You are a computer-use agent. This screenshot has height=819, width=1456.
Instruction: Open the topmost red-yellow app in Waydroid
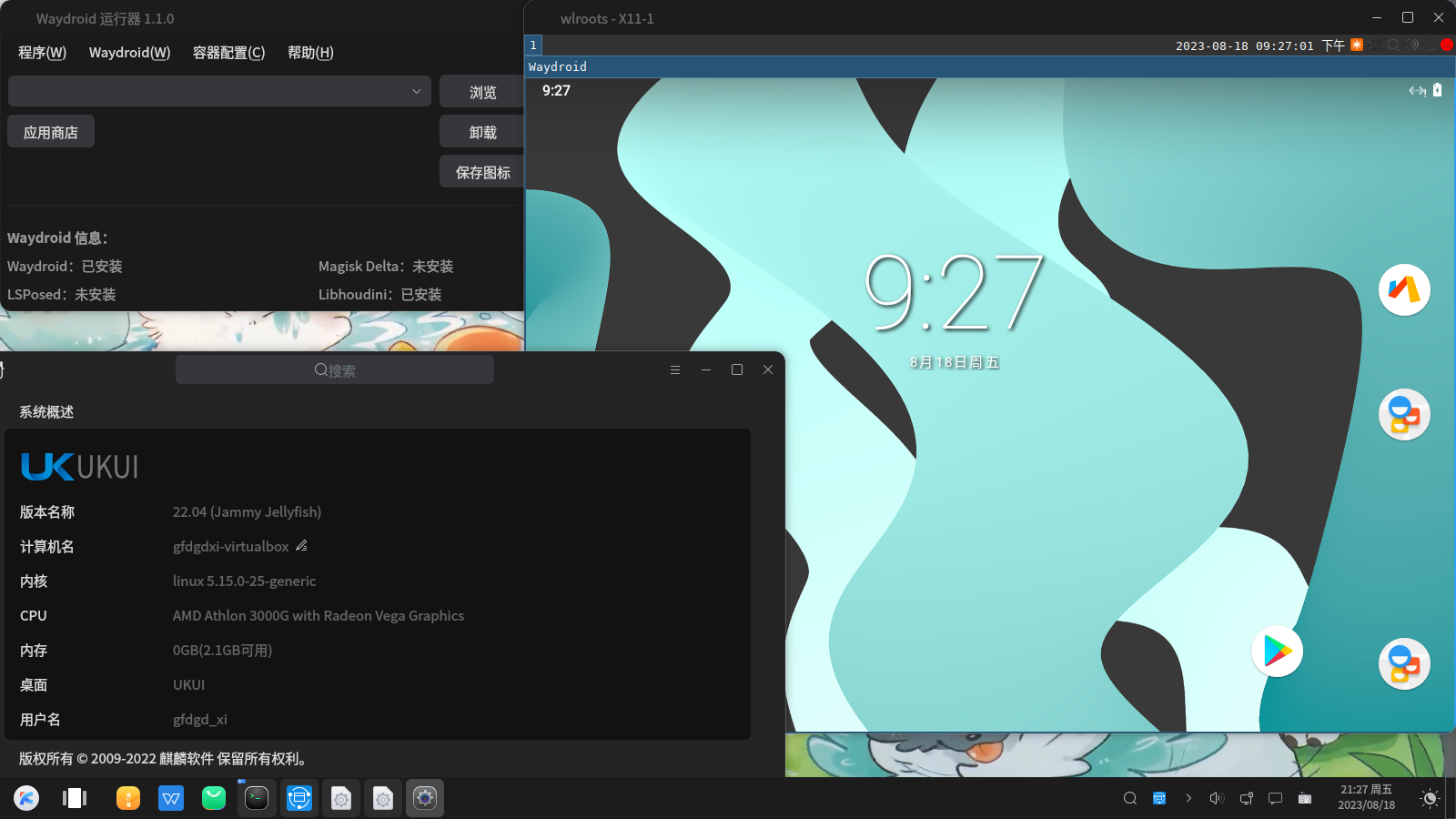(x=1404, y=289)
